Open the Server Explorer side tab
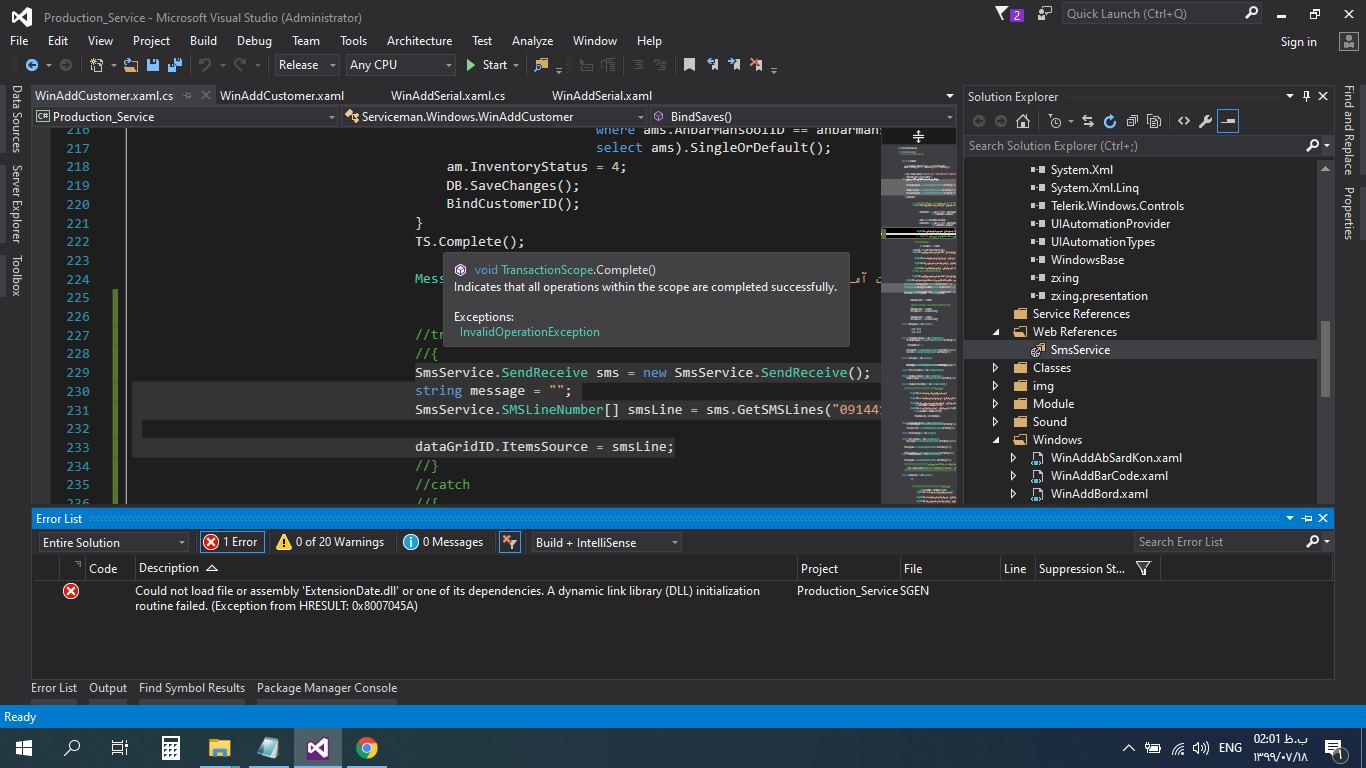This screenshot has width=1366, height=768. coord(16,203)
